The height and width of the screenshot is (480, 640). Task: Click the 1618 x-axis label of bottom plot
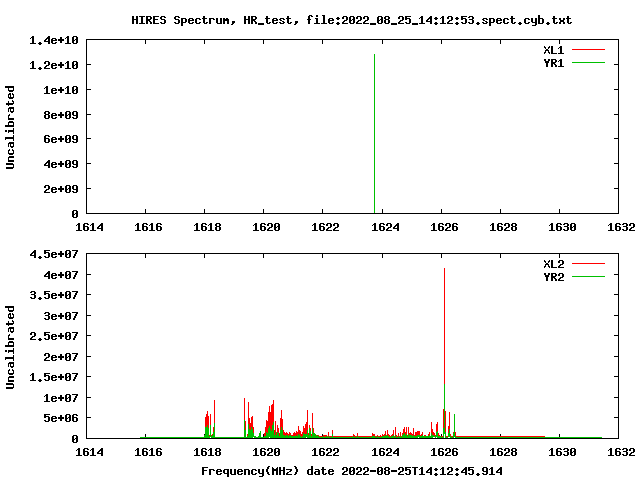(207, 452)
